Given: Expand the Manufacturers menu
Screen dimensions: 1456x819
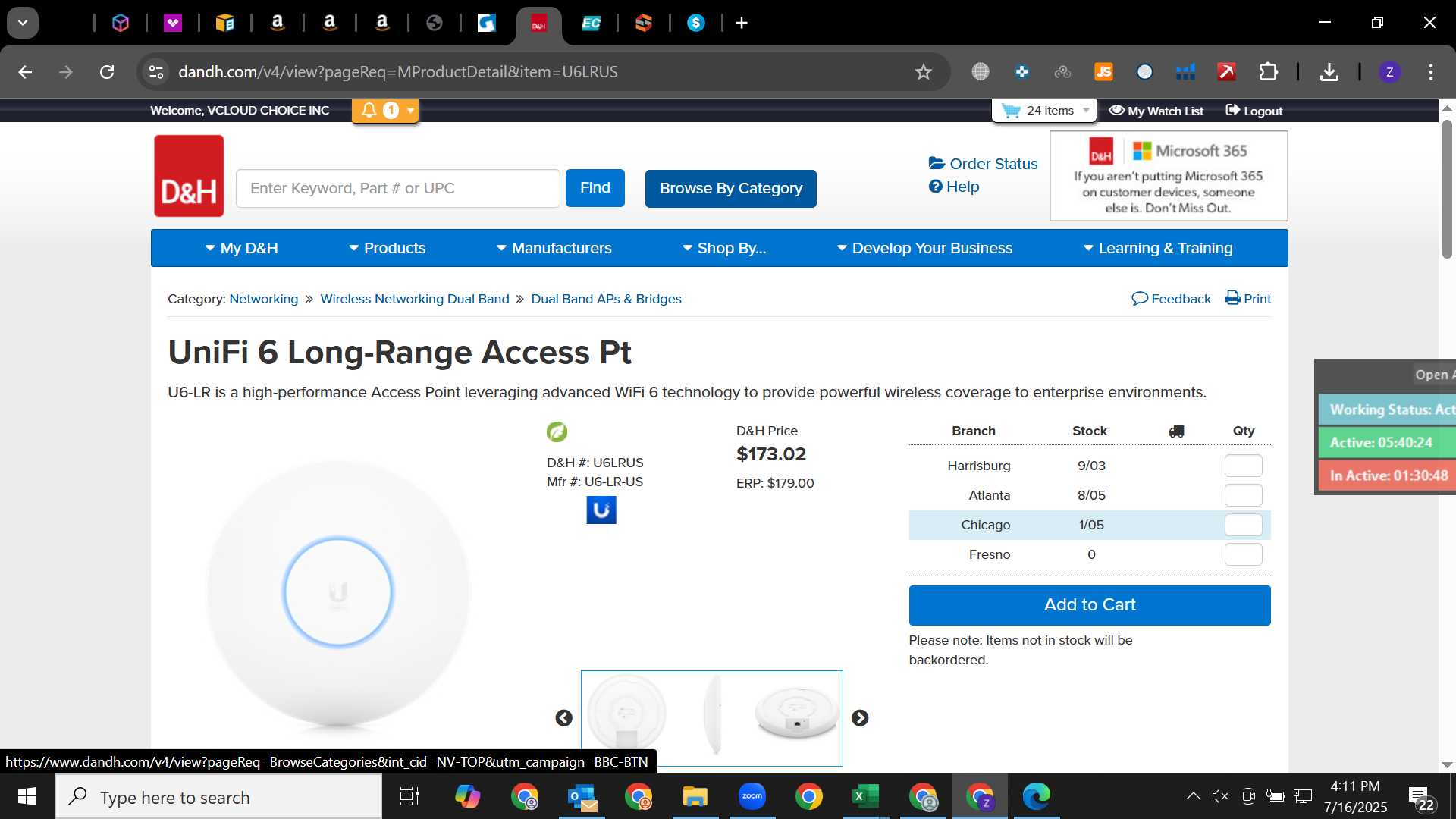Looking at the screenshot, I should [554, 248].
